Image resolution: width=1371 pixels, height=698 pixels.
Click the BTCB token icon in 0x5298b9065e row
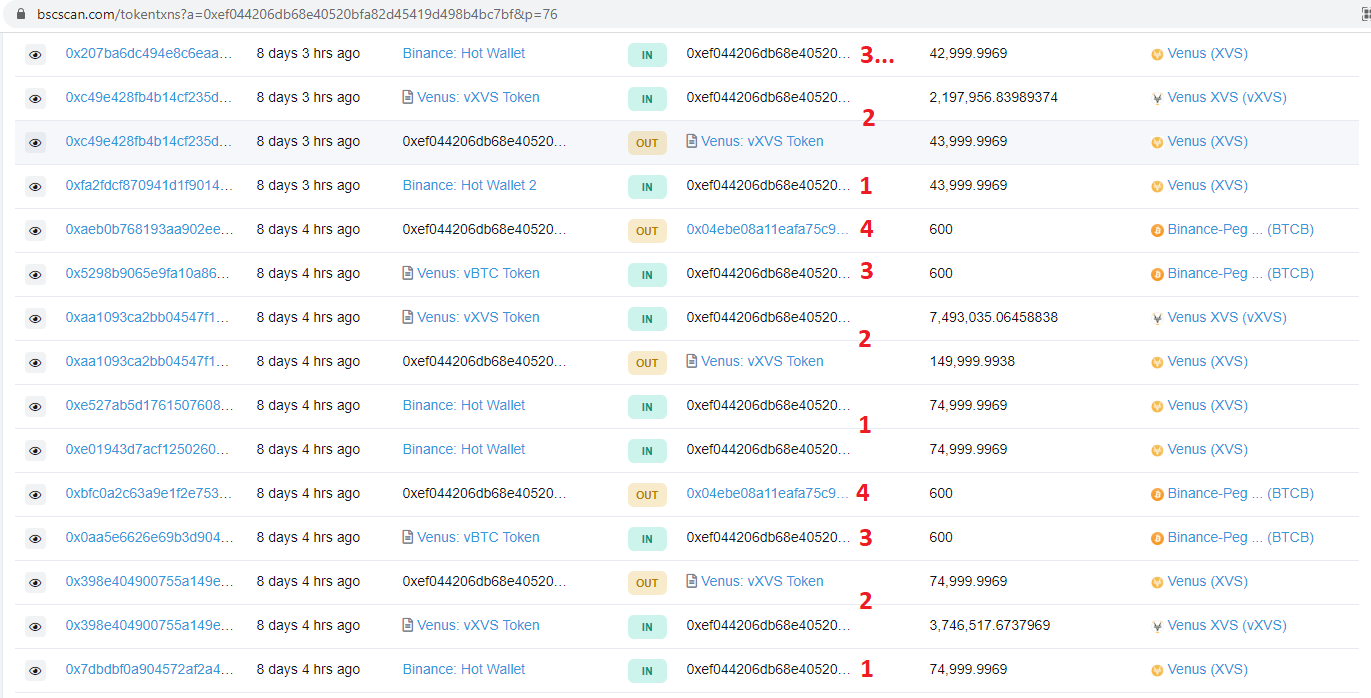coord(1157,274)
